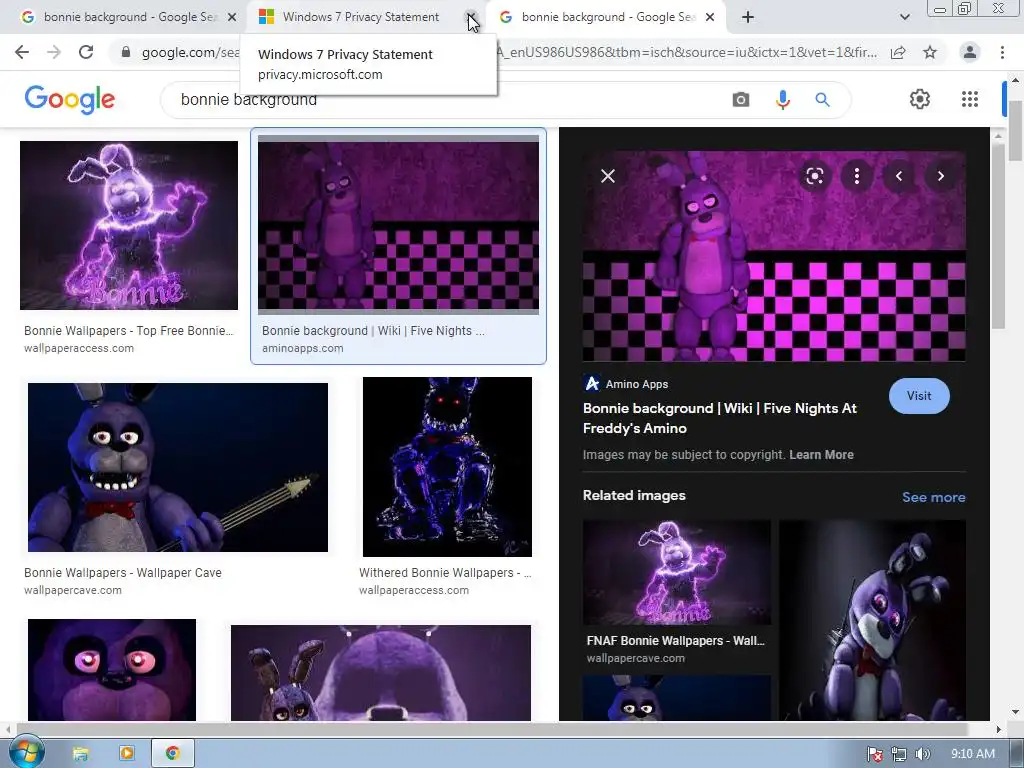Open the large purple Bonnie head thumbnail
Viewport: 1024px width, 768px height.
381,673
